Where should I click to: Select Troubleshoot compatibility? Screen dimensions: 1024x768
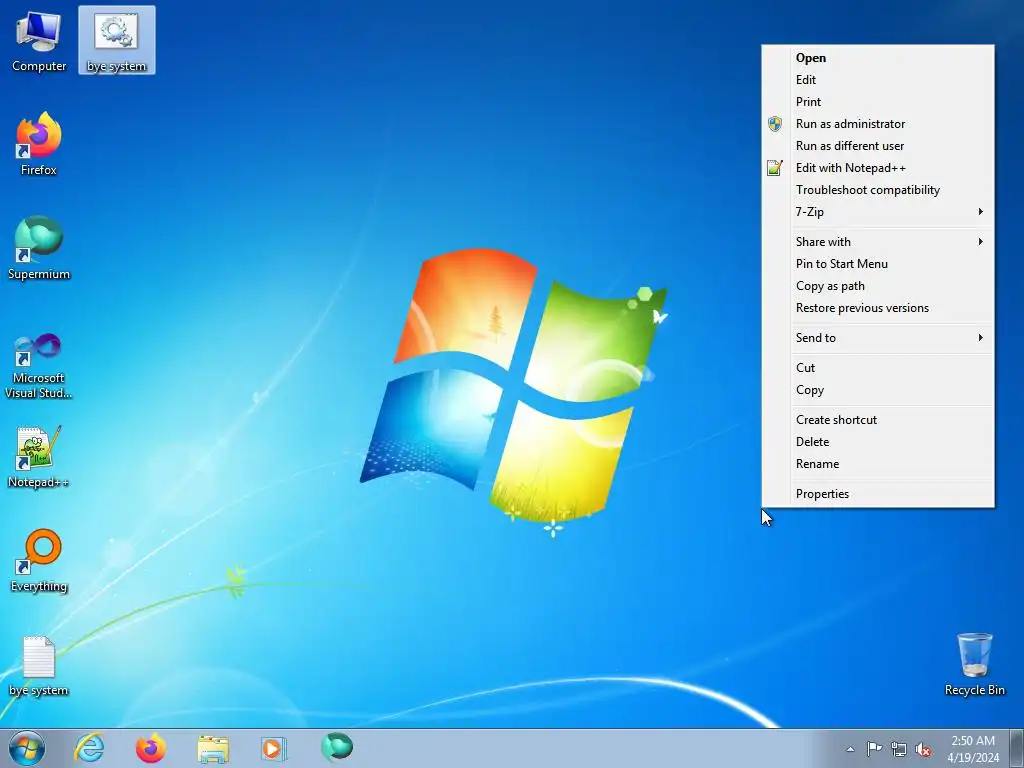tap(878, 190)
